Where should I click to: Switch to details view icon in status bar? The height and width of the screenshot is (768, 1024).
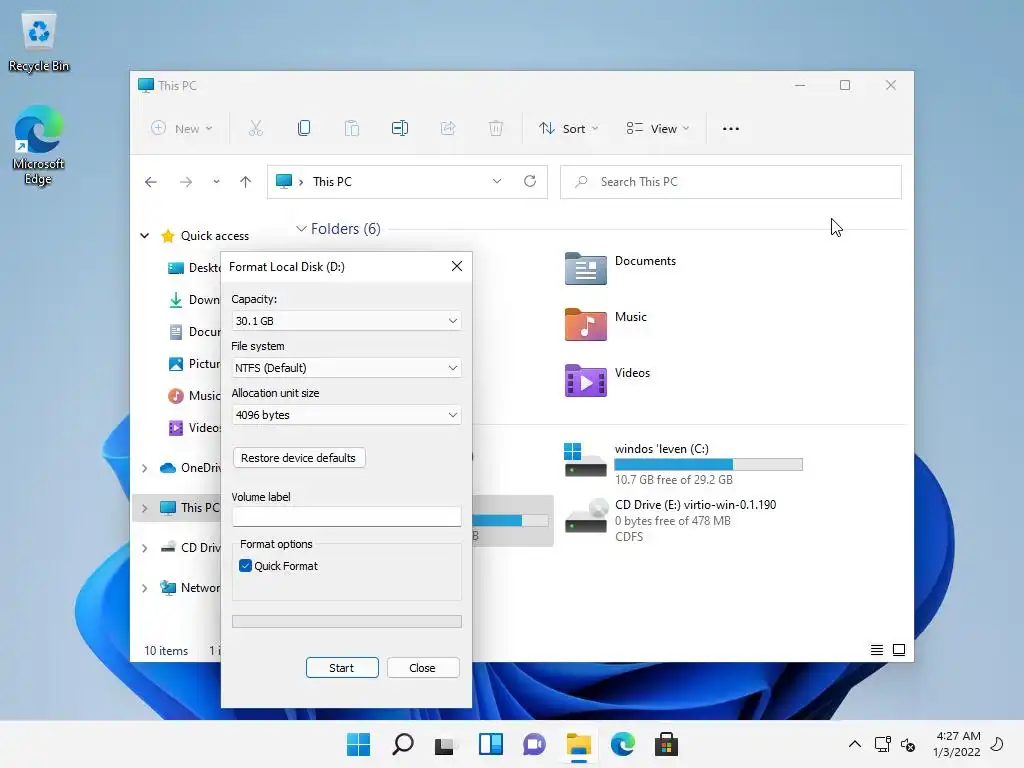tap(877, 650)
